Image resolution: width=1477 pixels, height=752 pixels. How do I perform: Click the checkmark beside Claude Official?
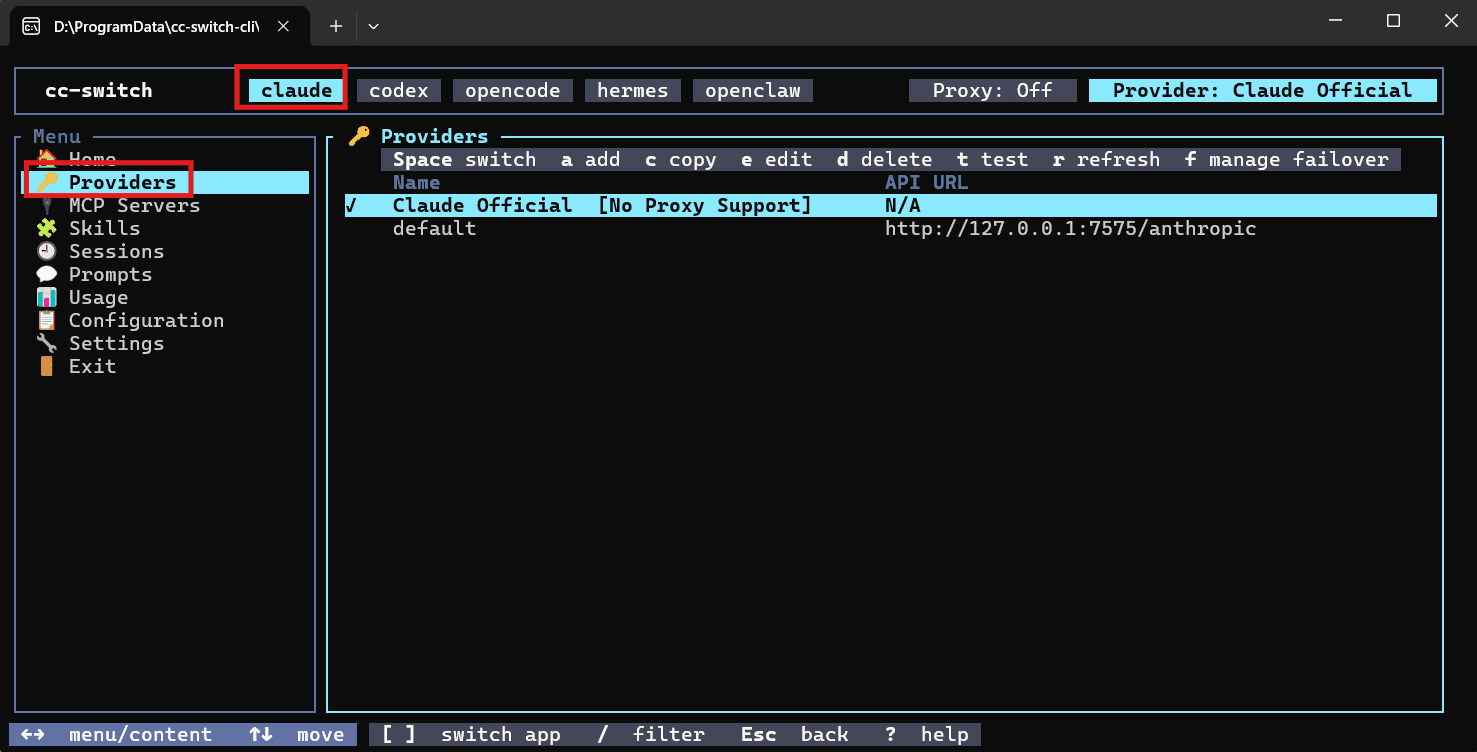pyautogui.click(x=351, y=205)
